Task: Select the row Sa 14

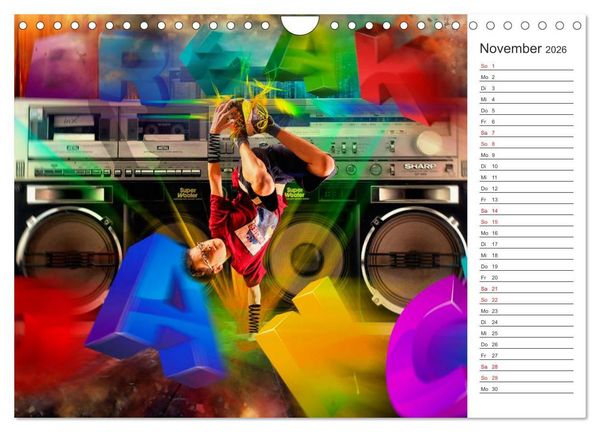Action: tap(527, 210)
